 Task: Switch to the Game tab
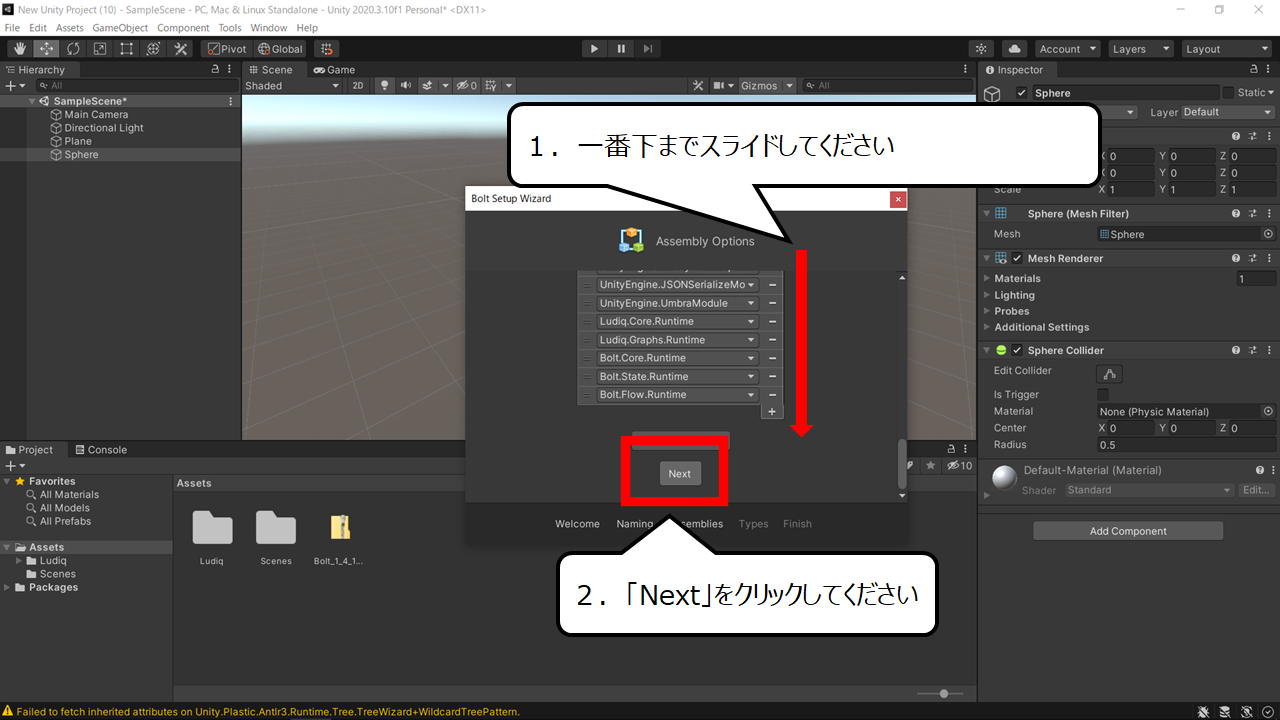[x=334, y=70]
